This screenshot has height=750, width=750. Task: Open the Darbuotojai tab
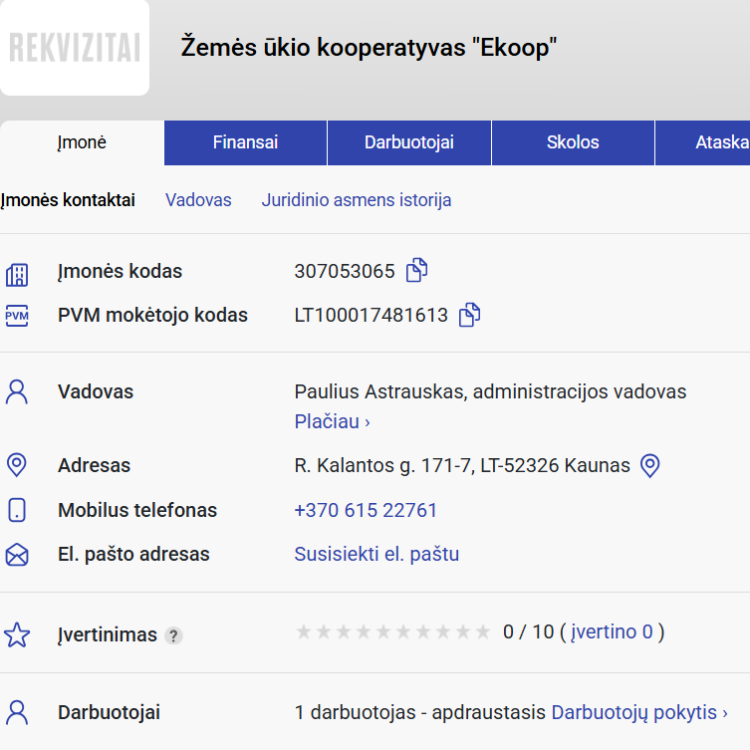click(x=409, y=143)
